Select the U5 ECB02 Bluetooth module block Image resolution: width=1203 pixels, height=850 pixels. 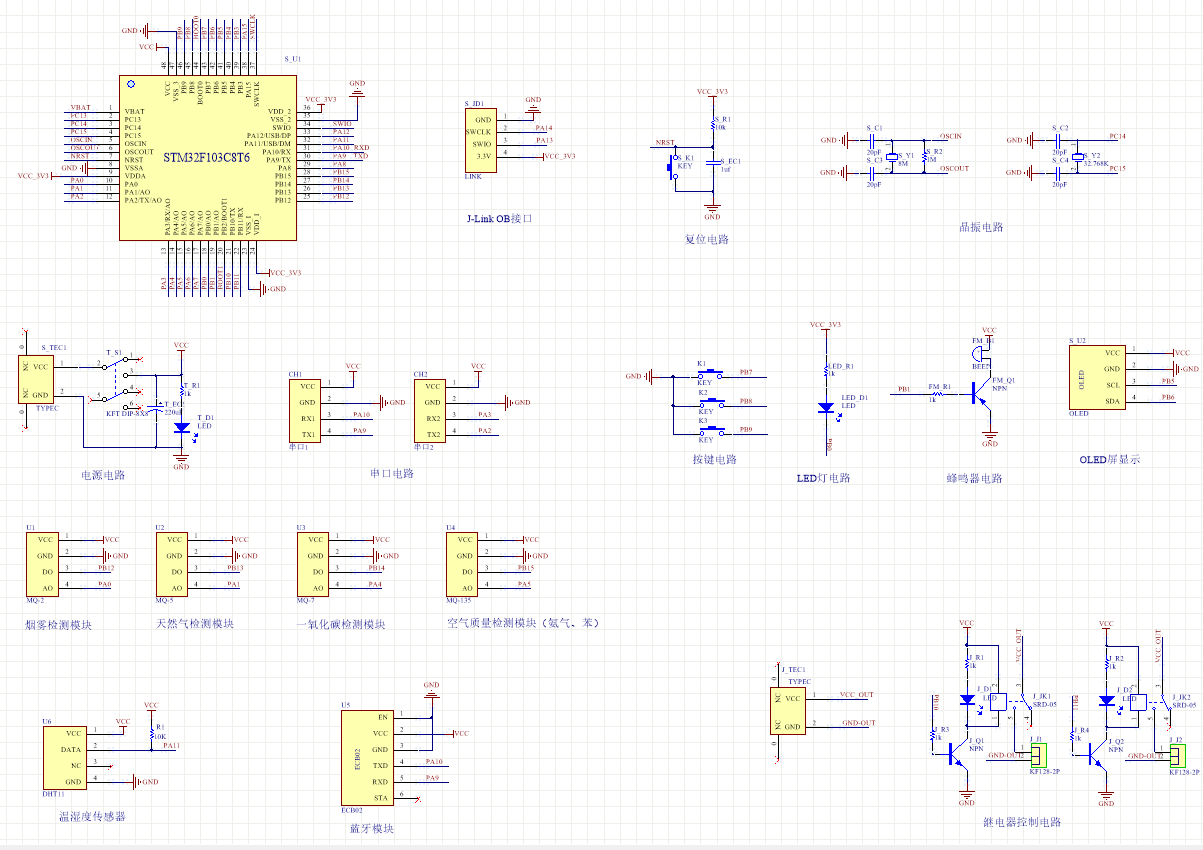366,758
